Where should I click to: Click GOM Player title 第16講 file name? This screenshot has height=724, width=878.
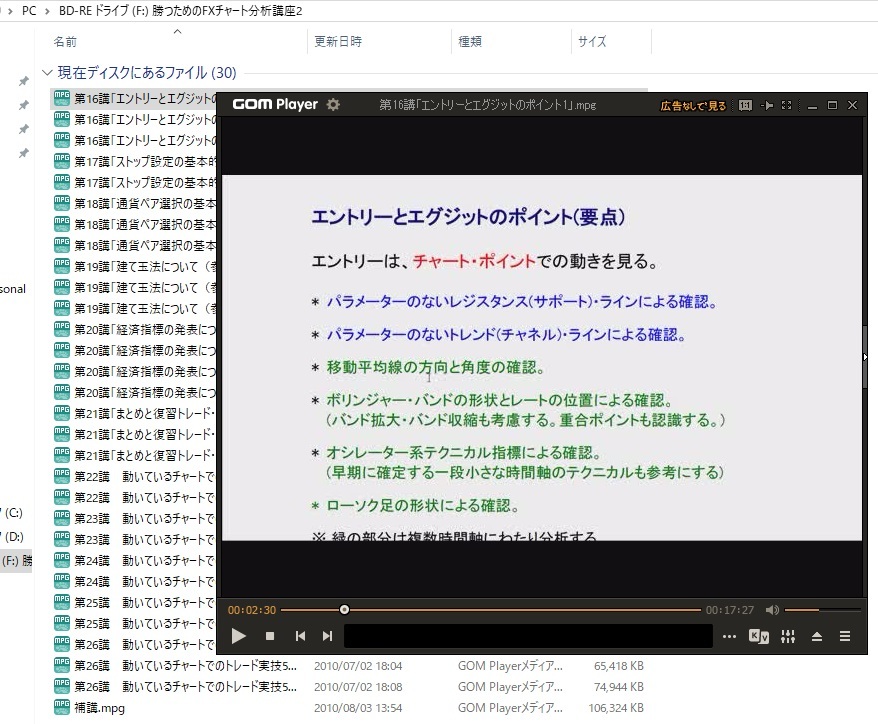[x=487, y=105]
